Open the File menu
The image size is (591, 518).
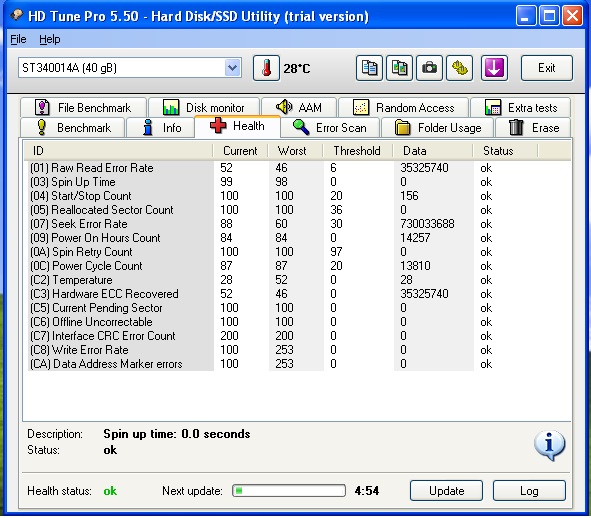click(18, 39)
